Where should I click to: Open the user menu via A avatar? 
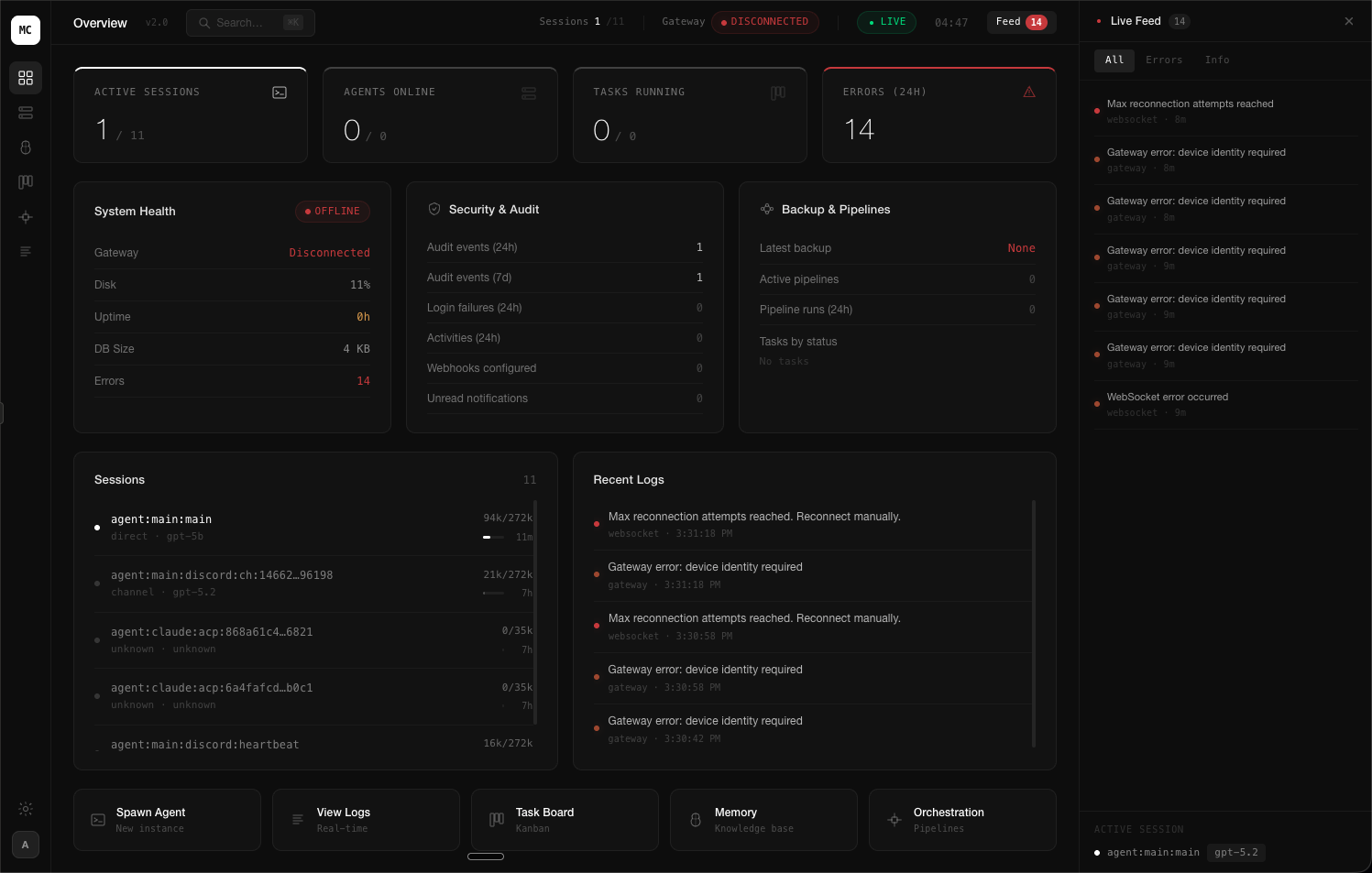coord(26,845)
